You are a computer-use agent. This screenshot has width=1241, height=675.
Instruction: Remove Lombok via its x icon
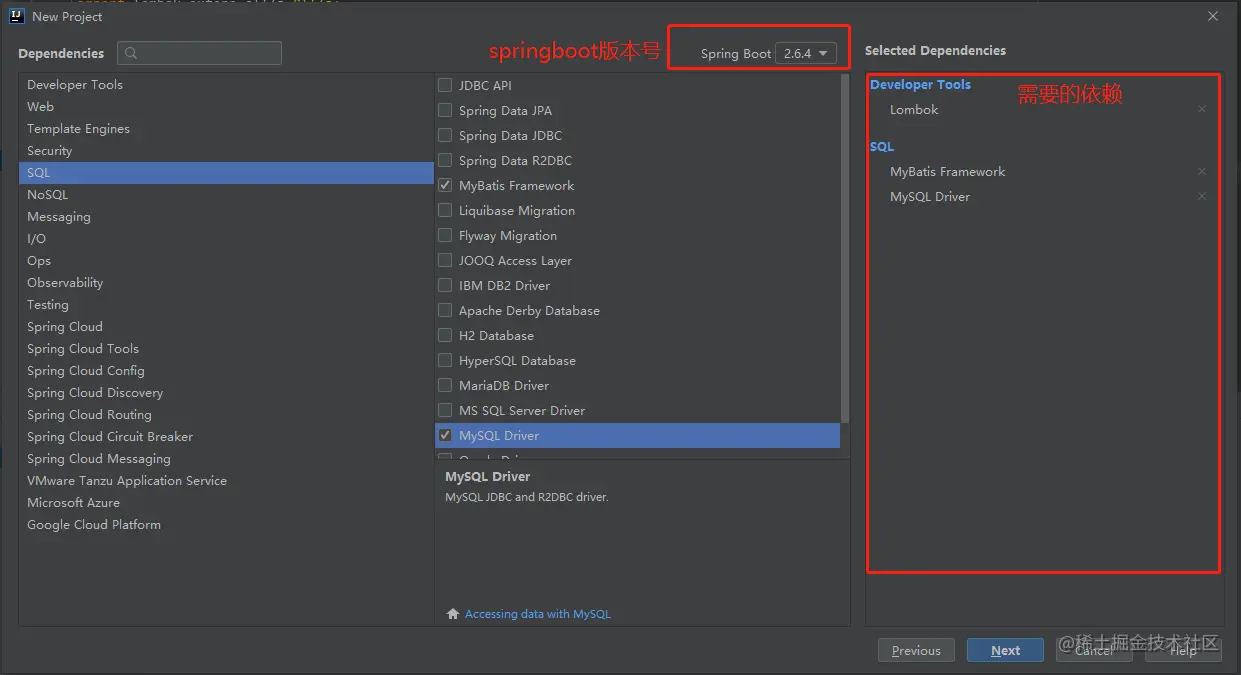tap(1202, 109)
